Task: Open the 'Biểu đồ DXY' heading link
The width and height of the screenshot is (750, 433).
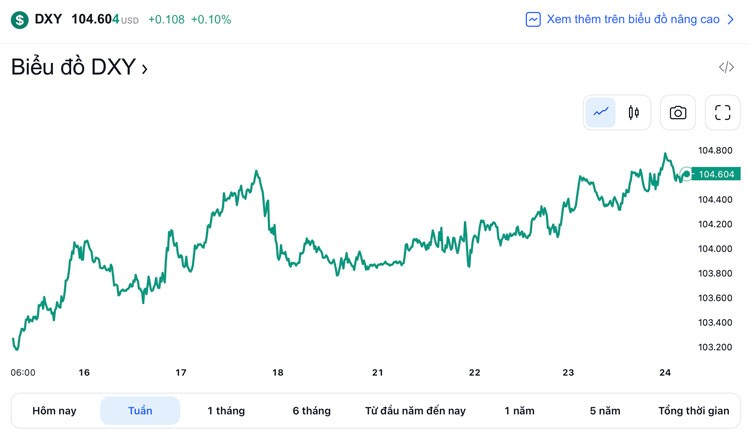Action: pyautogui.click(x=73, y=68)
